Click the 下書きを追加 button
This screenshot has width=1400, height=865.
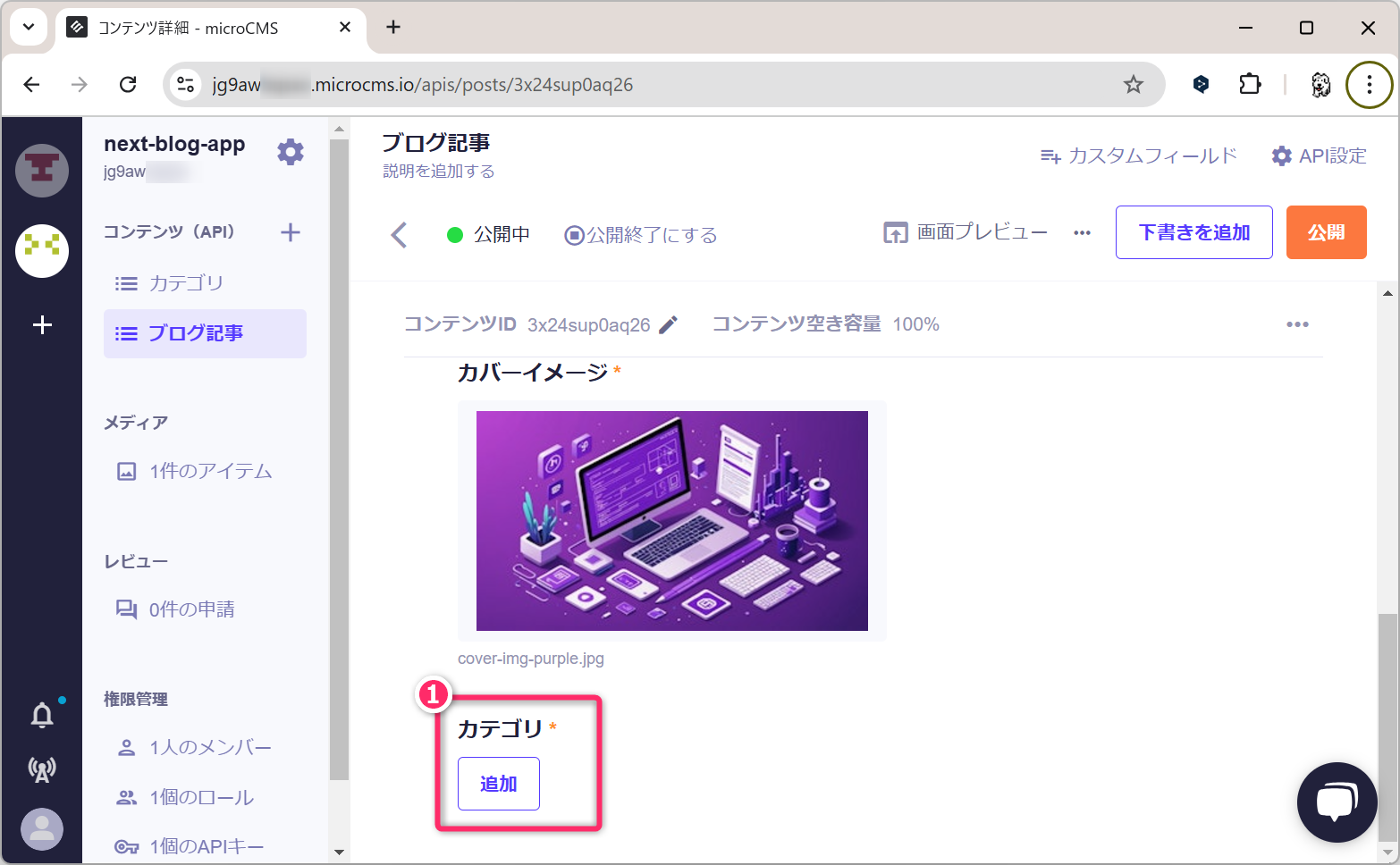1193,232
